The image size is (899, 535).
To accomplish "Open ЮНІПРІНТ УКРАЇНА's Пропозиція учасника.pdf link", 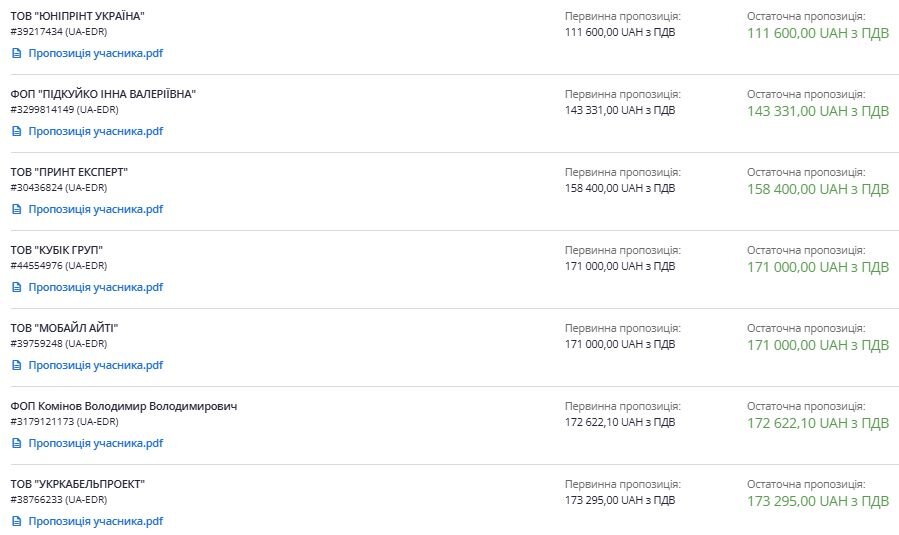I will [x=95, y=53].
